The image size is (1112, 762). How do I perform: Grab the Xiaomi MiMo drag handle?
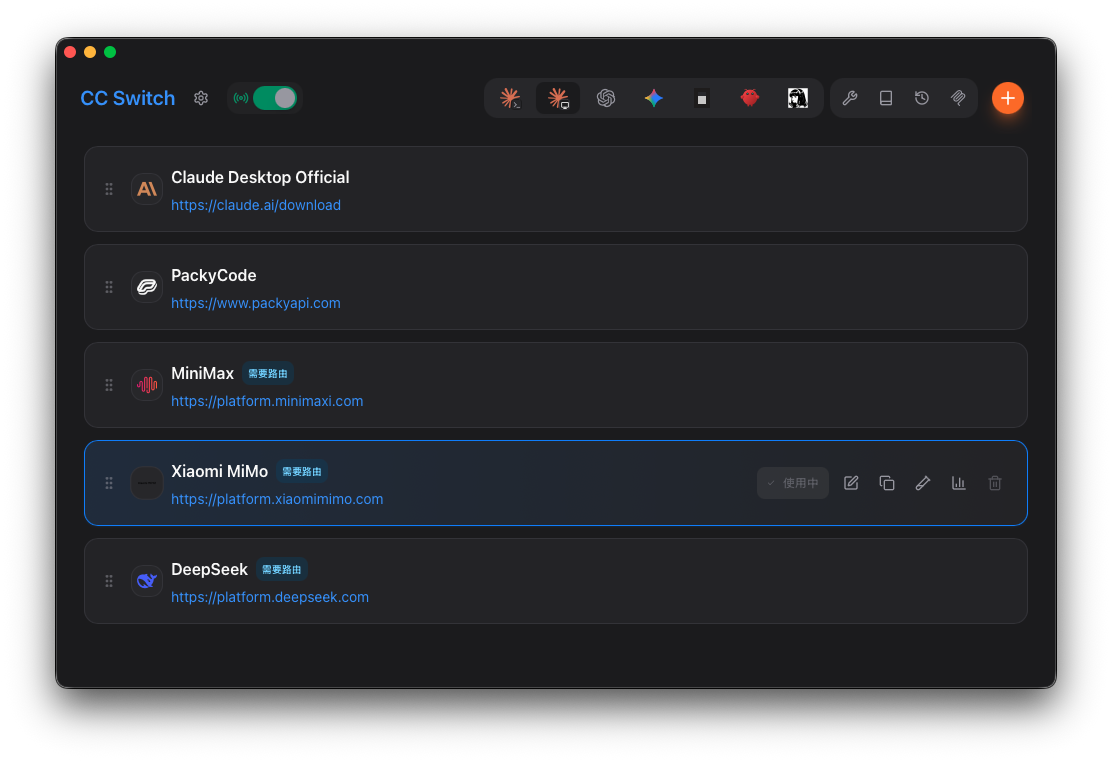pos(109,482)
